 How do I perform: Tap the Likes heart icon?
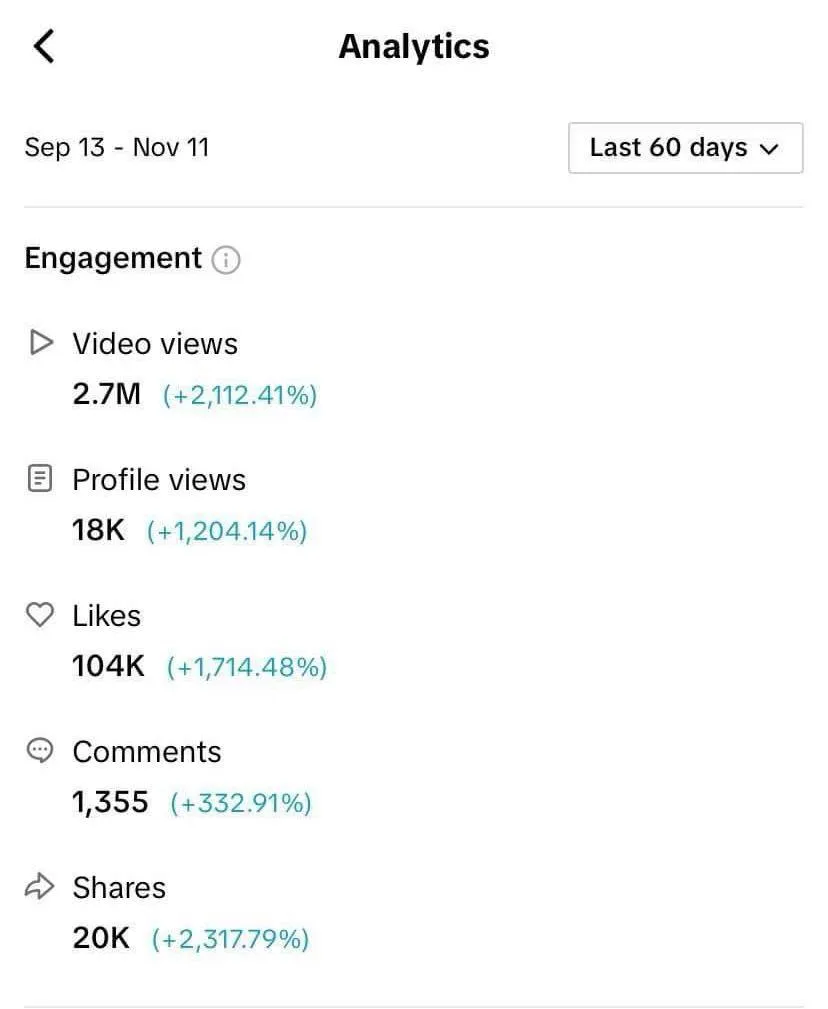click(x=40, y=615)
